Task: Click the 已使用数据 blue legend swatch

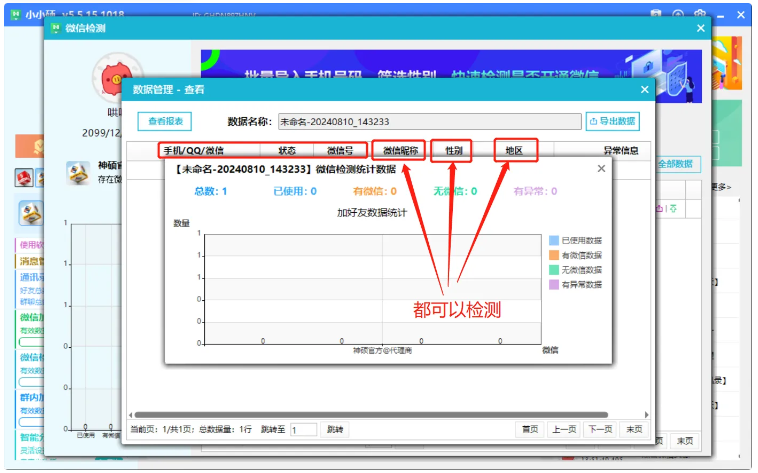Action: click(x=554, y=240)
